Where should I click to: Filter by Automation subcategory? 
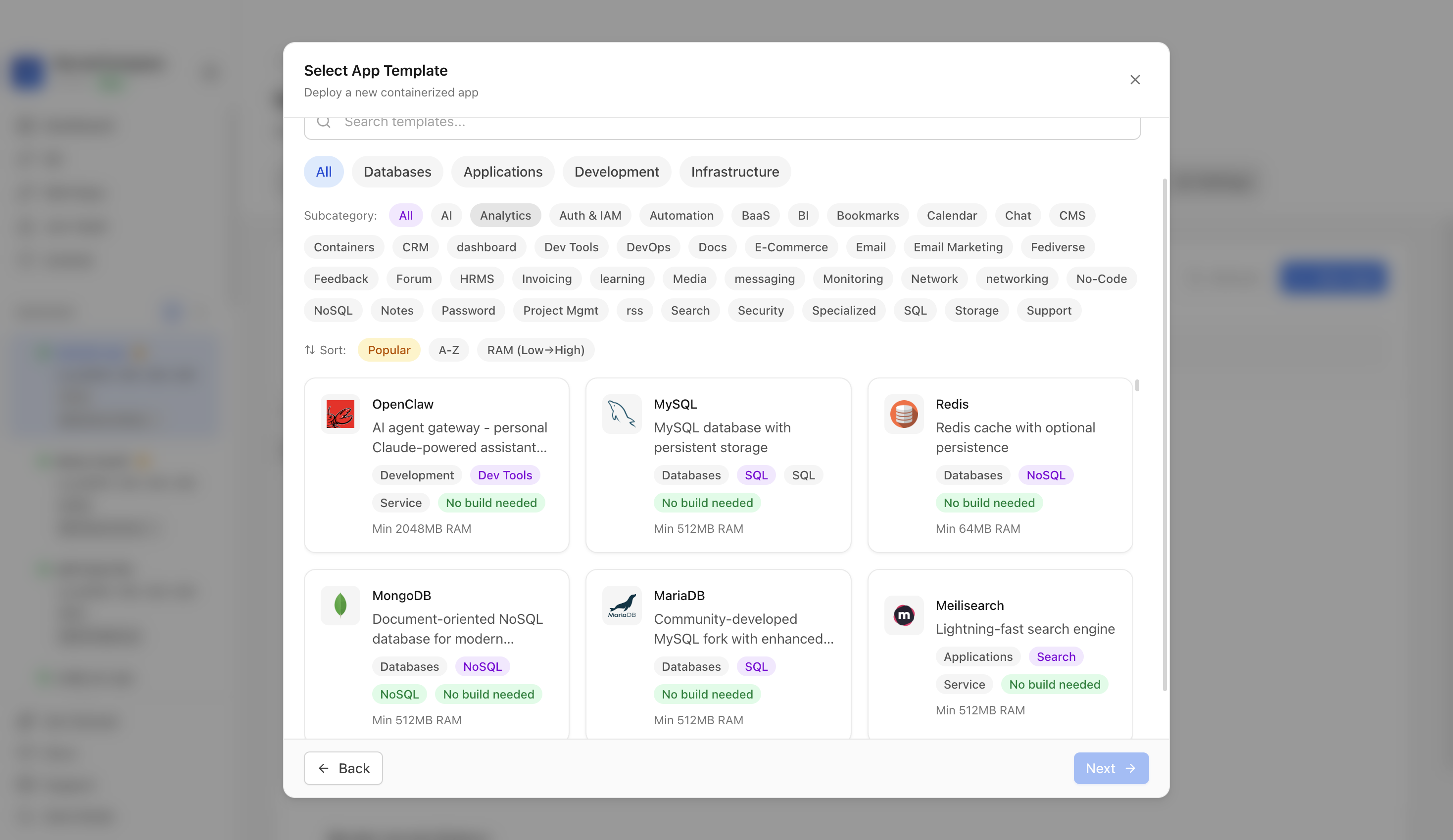(681, 215)
